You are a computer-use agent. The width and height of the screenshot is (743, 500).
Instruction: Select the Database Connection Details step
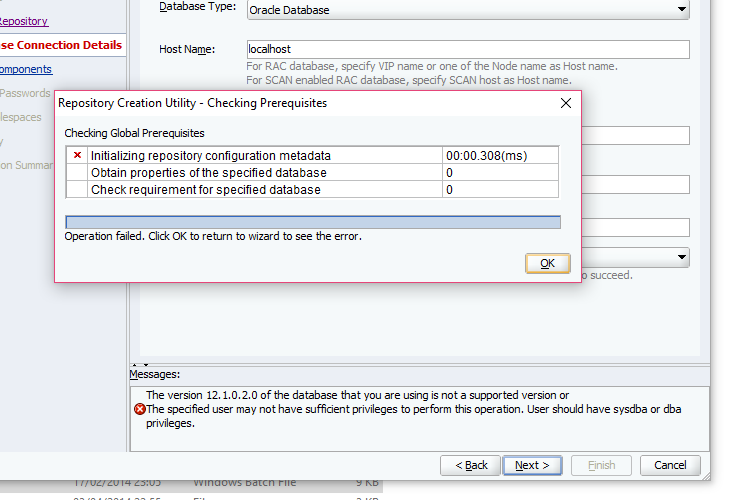62,45
